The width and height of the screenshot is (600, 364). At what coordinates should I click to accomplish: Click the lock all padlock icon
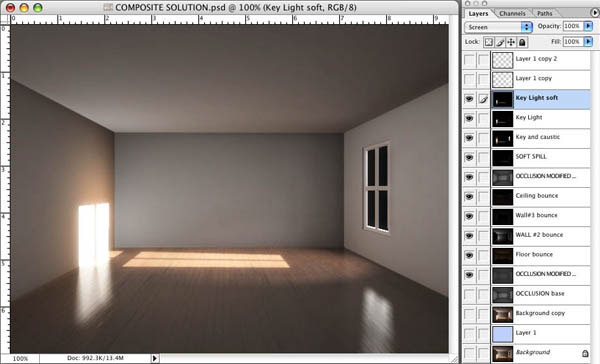point(522,42)
